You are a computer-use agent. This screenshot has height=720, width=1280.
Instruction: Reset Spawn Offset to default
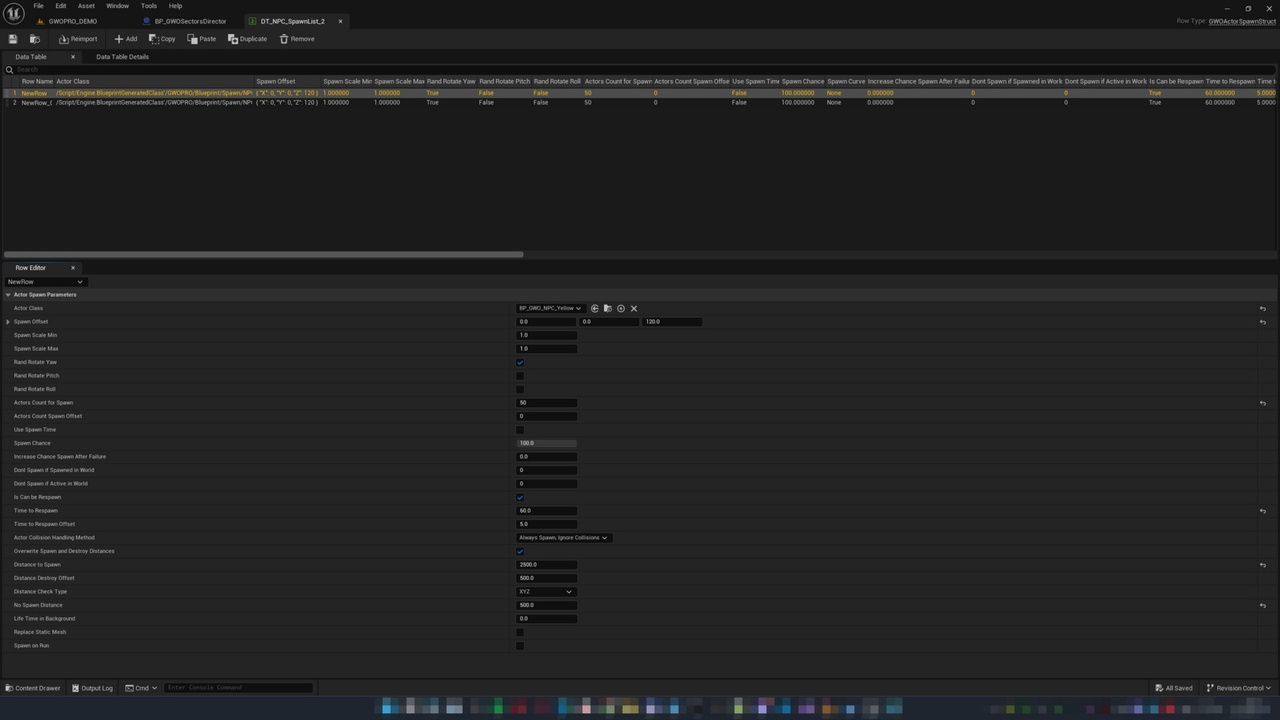[1262, 322]
